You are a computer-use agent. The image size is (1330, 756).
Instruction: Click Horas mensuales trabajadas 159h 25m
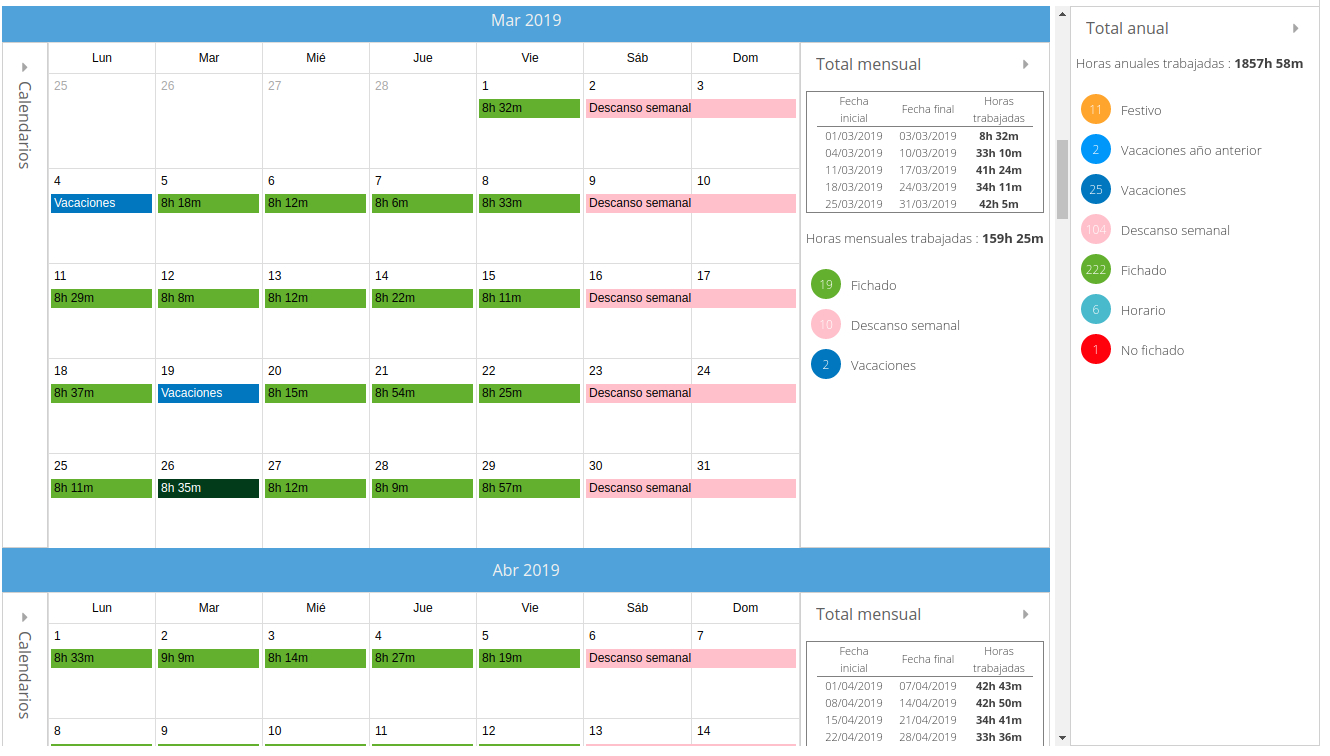tap(925, 239)
